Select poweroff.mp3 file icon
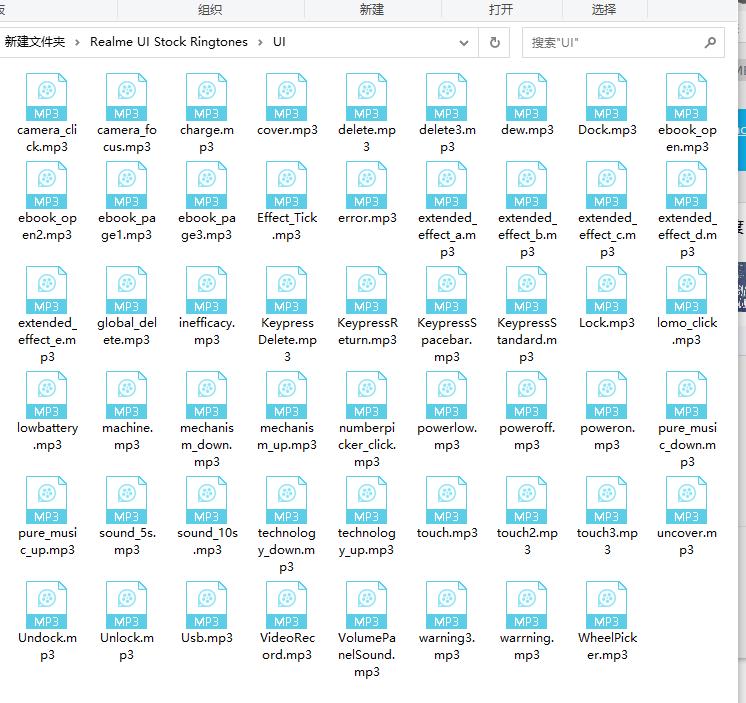The width and height of the screenshot is (746, 703). tap(526, 395)
